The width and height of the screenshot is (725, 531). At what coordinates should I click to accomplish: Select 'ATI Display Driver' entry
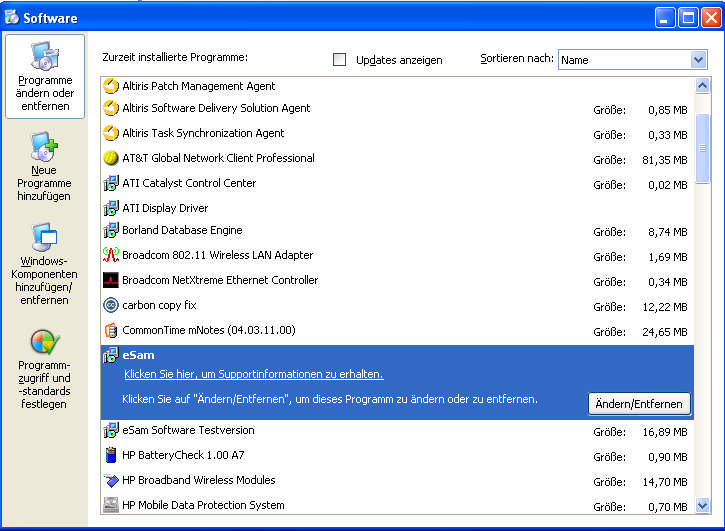(397, 208)
